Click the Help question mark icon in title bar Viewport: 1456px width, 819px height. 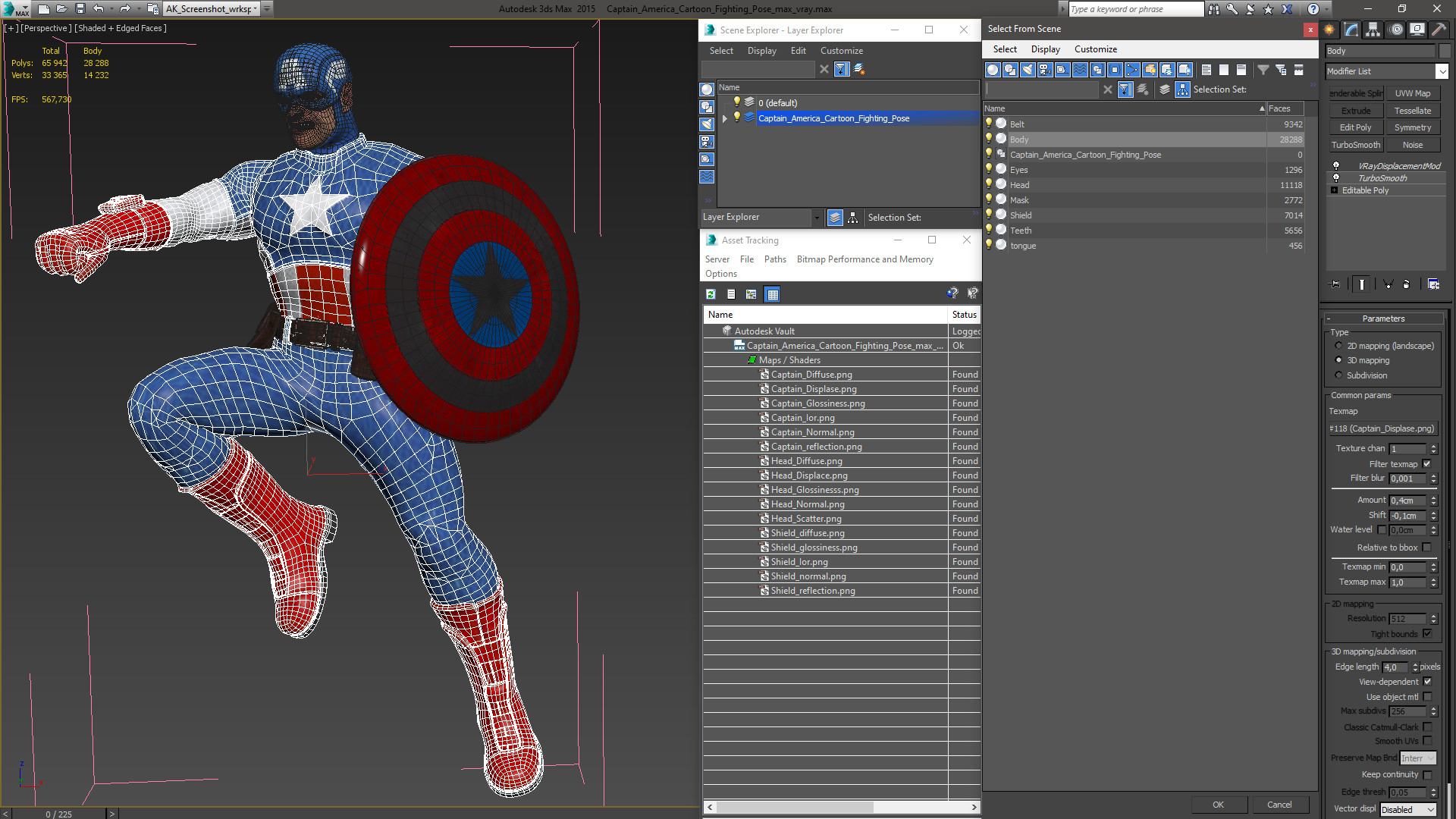(1313, 9)
